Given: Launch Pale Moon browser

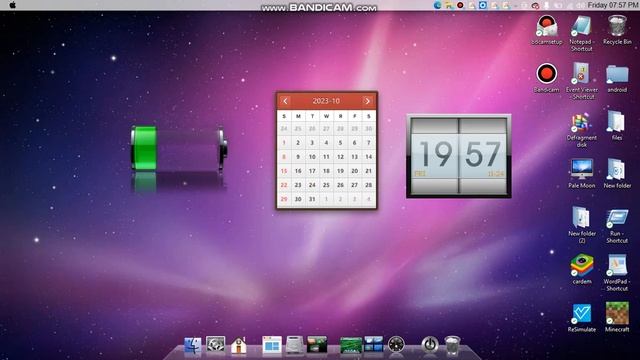Looking at the screenshot, I should pos(582,174).
